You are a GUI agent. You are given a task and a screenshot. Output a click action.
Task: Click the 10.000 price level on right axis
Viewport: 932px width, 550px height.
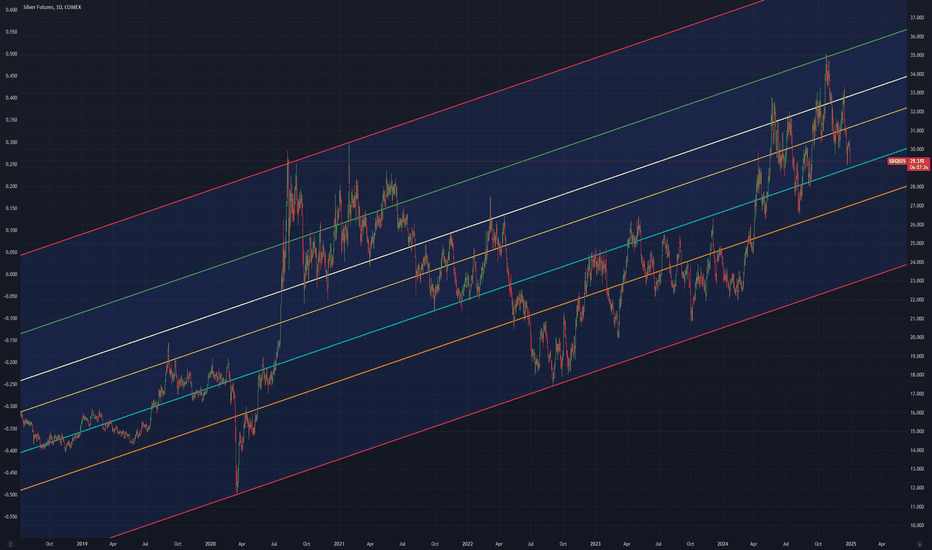[x=917, y=526]
